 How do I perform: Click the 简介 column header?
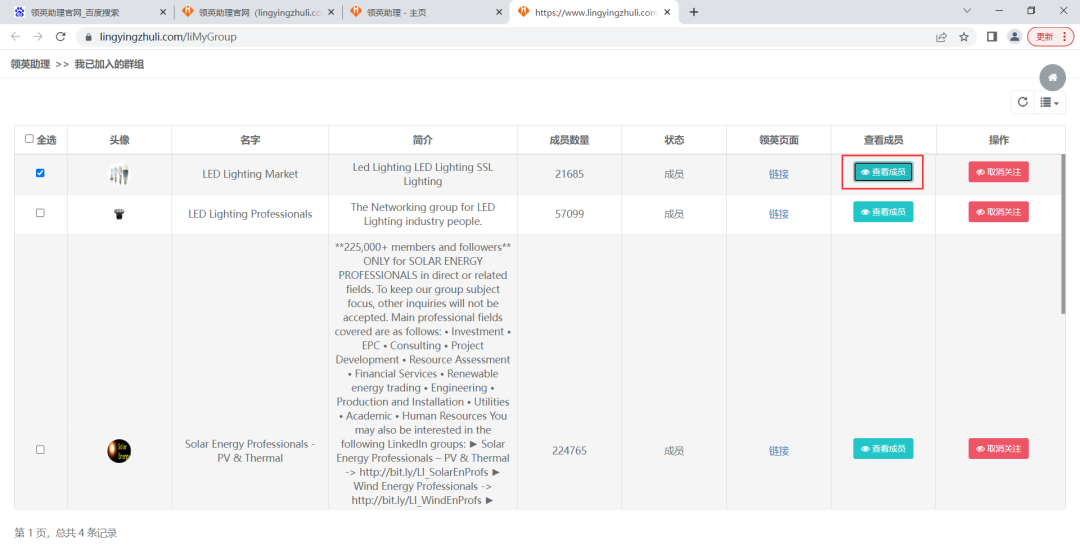[x=422, y=140]
